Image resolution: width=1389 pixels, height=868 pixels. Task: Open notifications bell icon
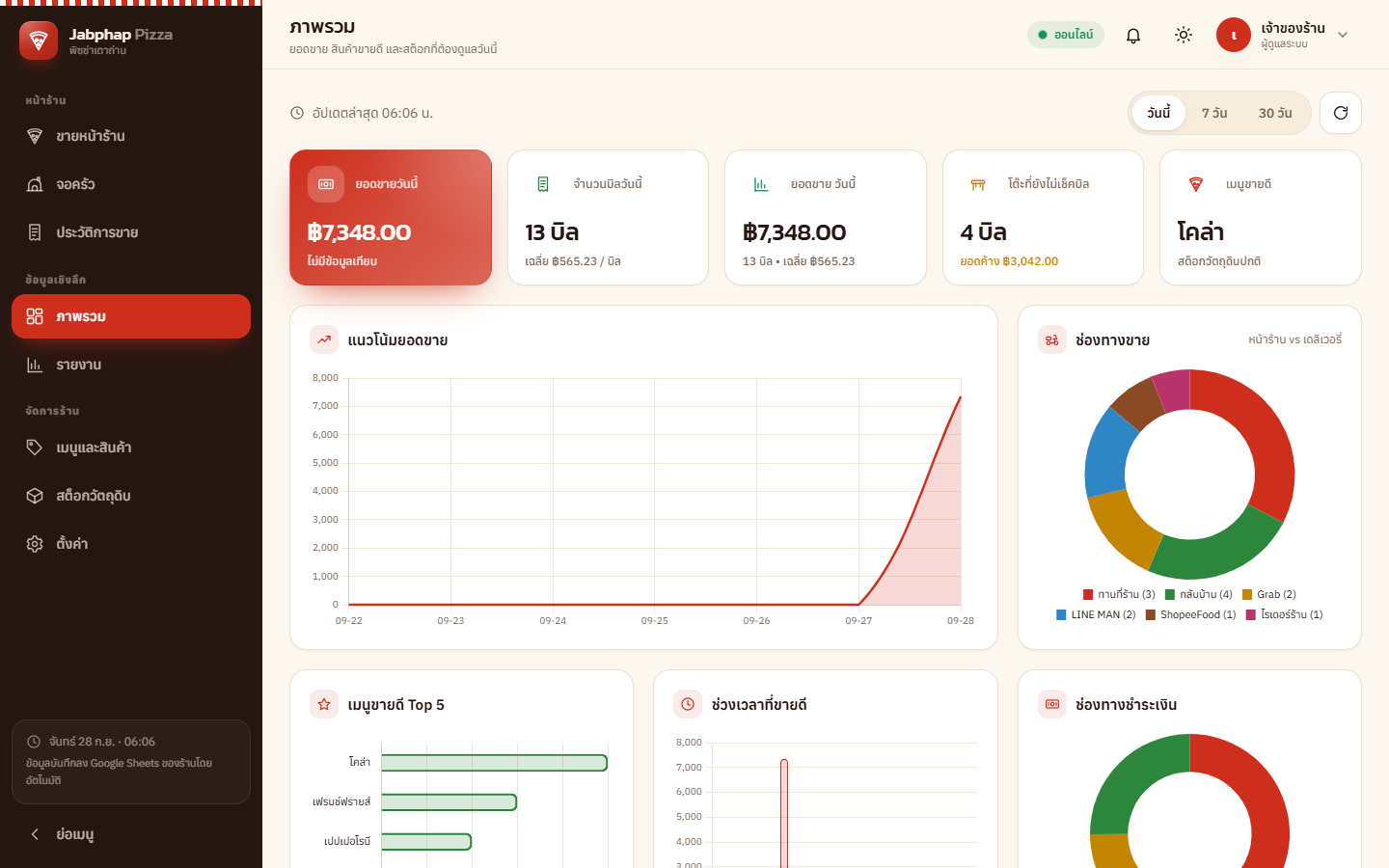(1133, 35)
